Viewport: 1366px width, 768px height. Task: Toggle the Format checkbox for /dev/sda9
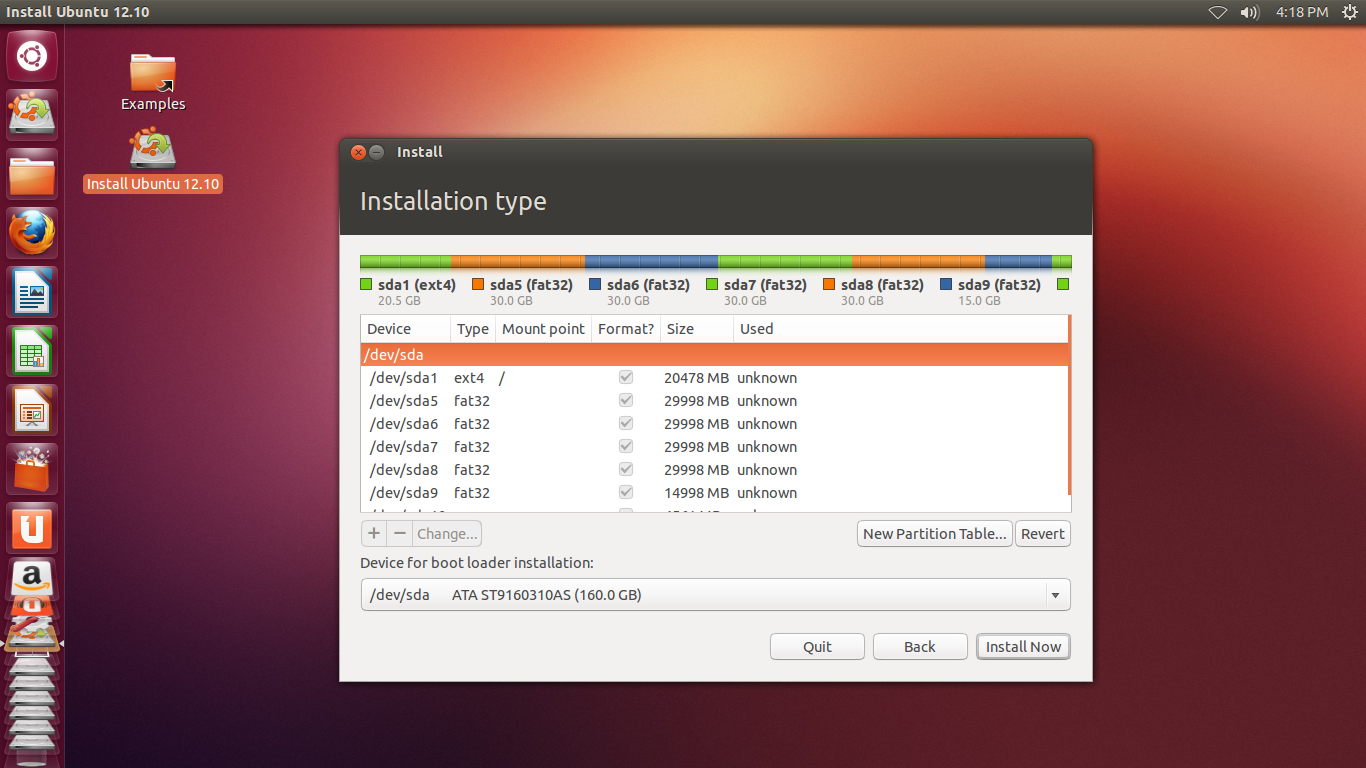[626, 493]
